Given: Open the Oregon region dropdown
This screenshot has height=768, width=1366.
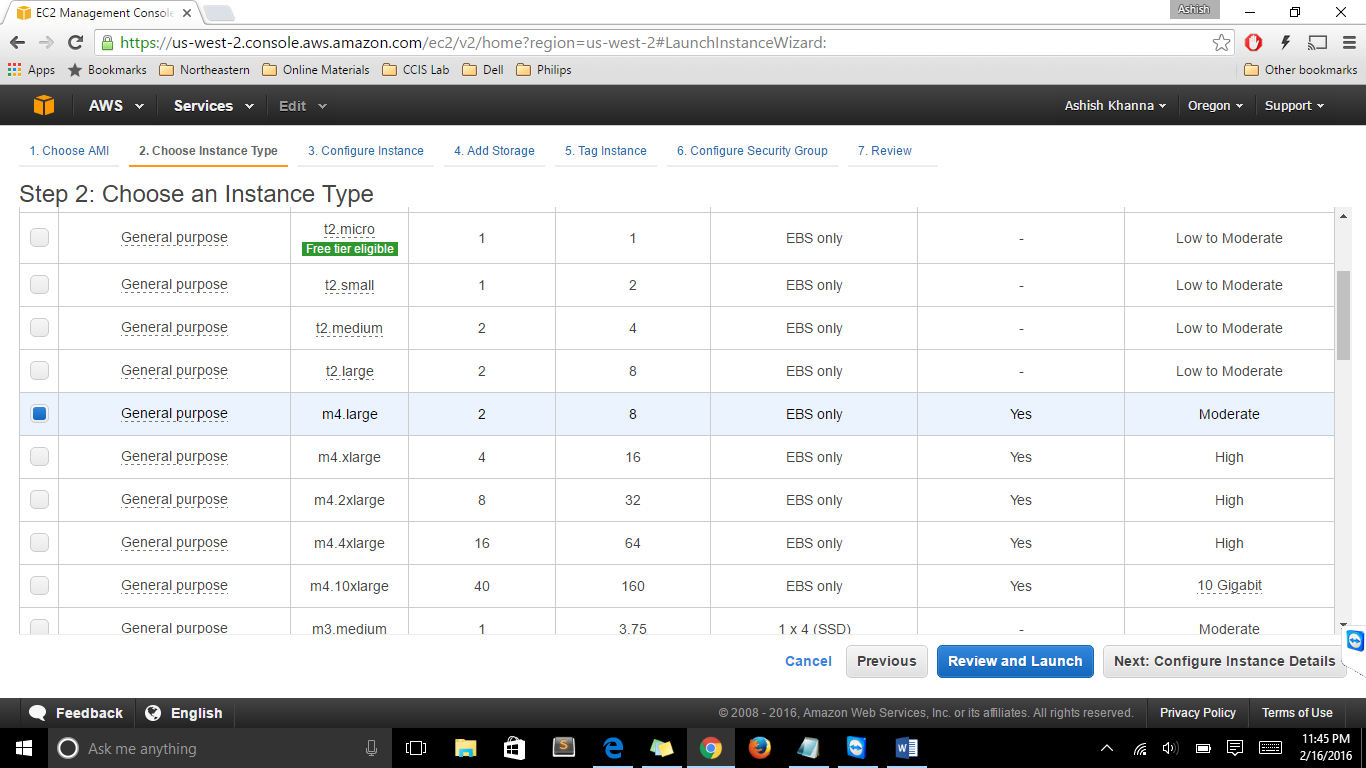Looking at the screenshot, I should tap(1215, 106).
